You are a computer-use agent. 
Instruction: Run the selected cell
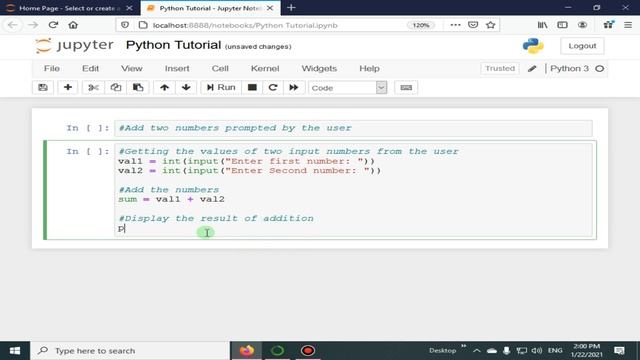(x=221, y=87)
